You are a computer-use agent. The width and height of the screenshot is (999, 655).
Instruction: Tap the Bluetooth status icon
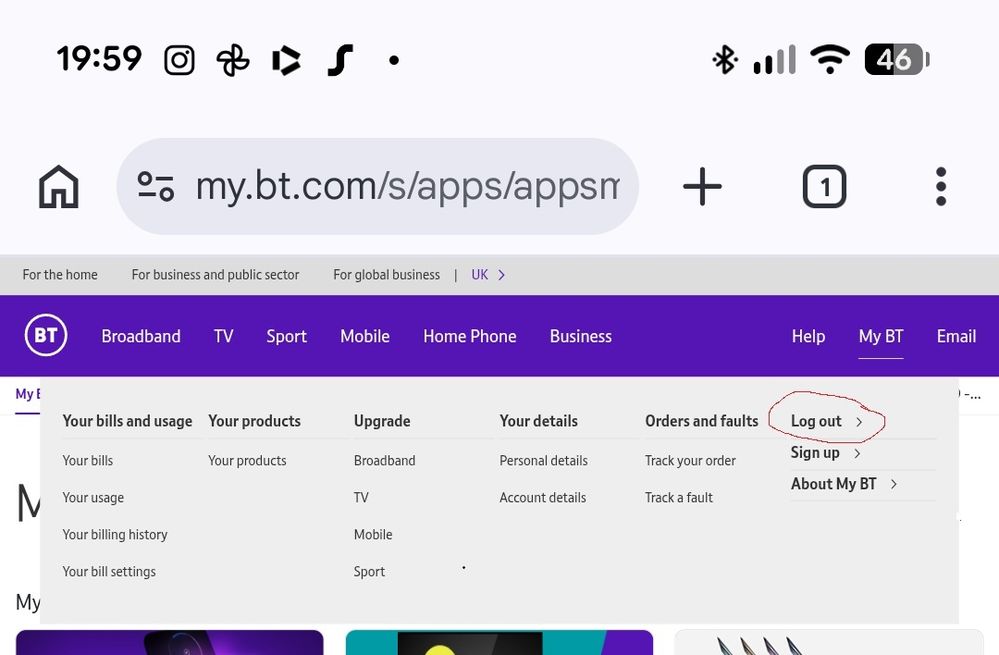(x=725, y=60)
